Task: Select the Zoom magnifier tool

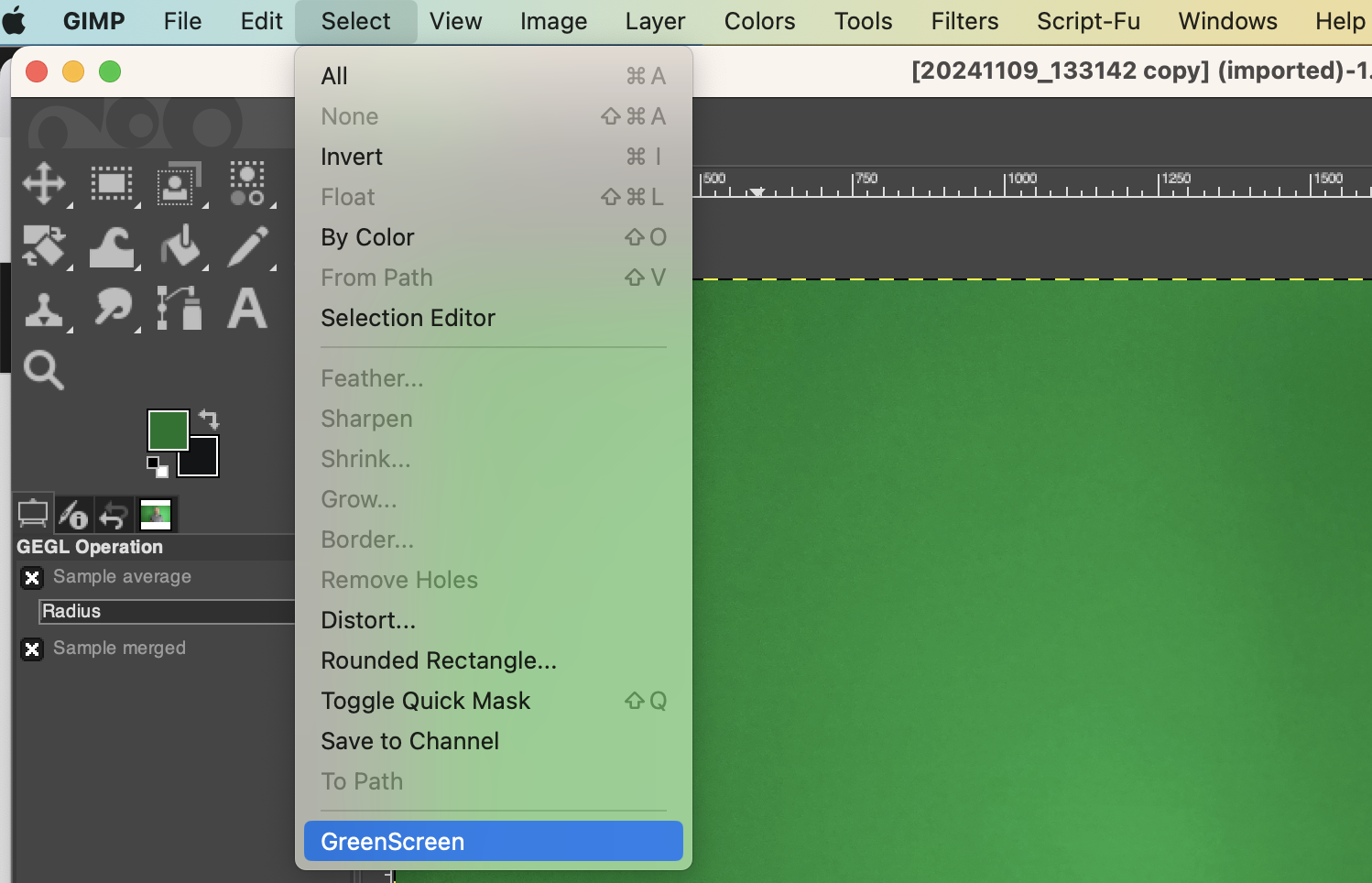Action: [x=44, y=370]
